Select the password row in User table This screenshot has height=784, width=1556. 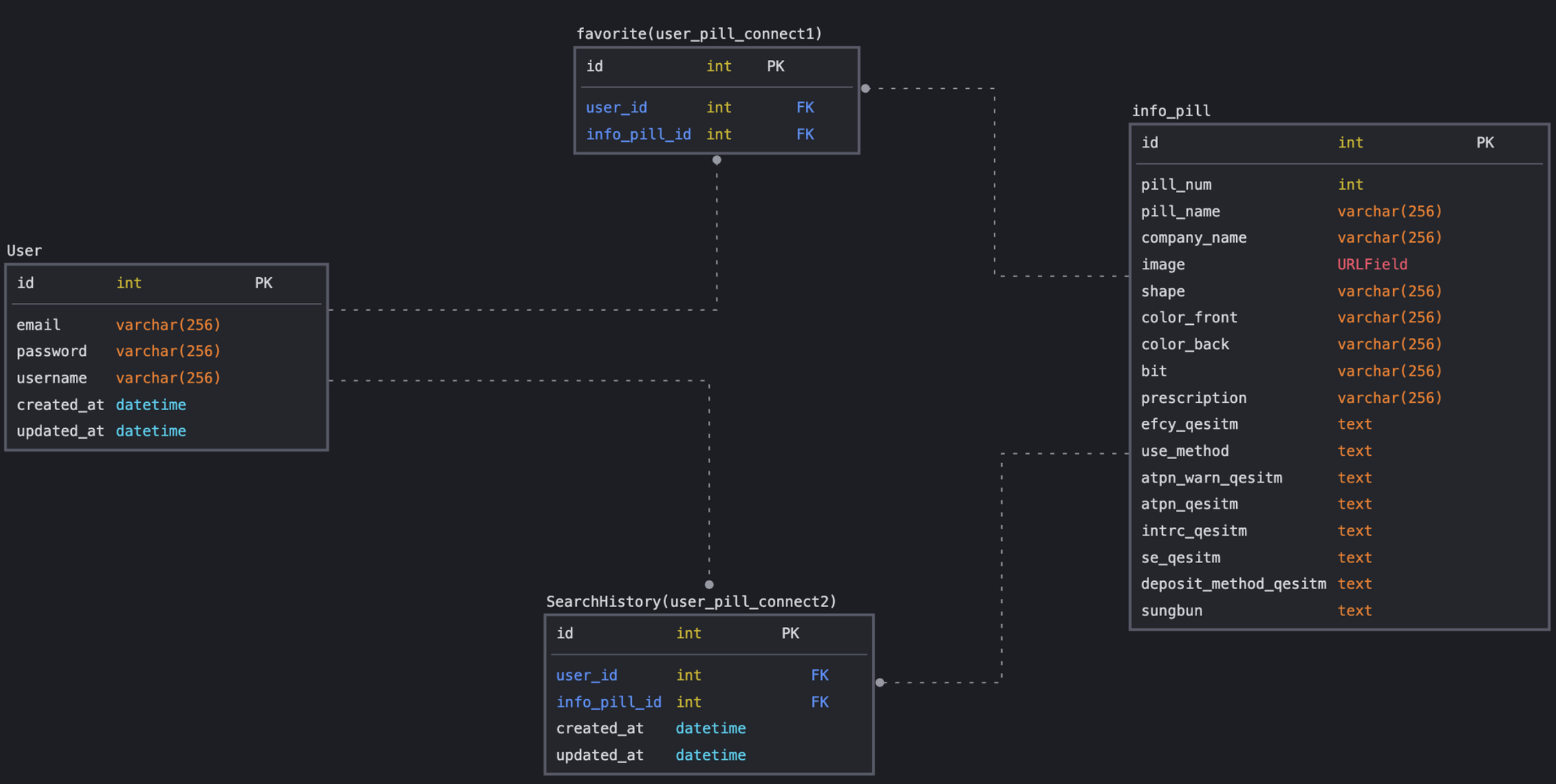52,351
